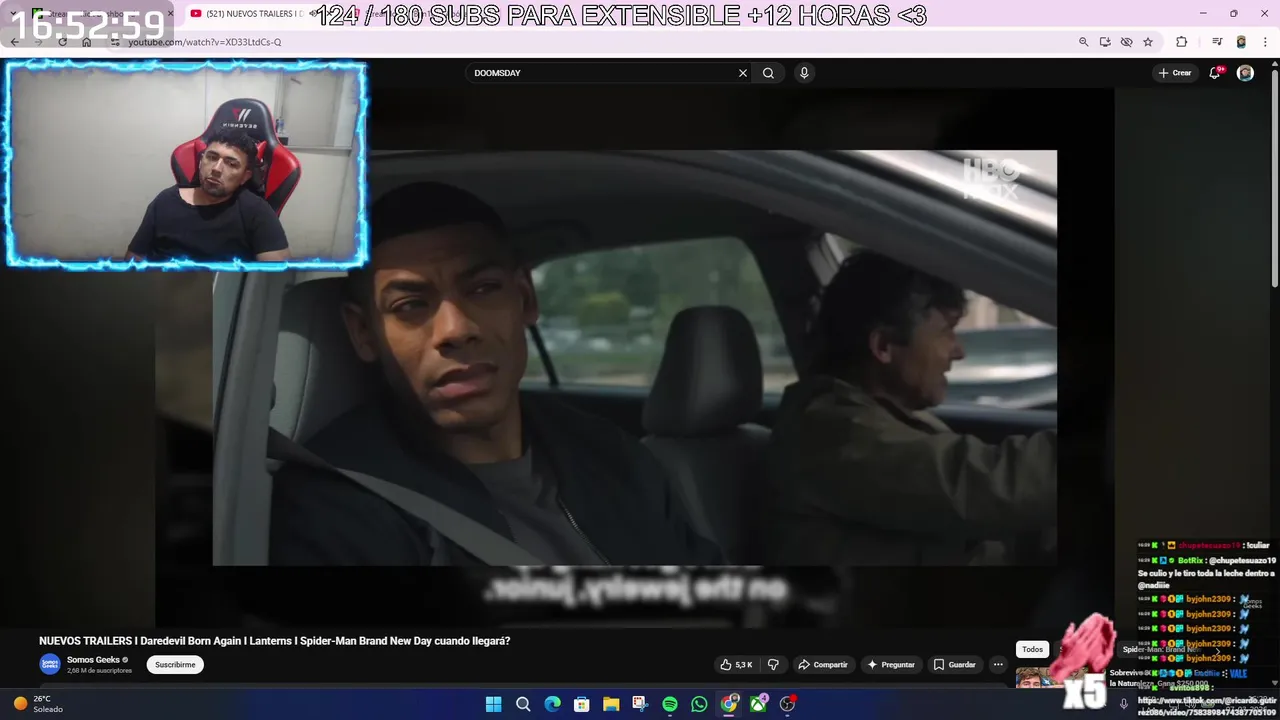Click the install app icon in address bar
The image size is (1280, 720).
point(1105,42)
